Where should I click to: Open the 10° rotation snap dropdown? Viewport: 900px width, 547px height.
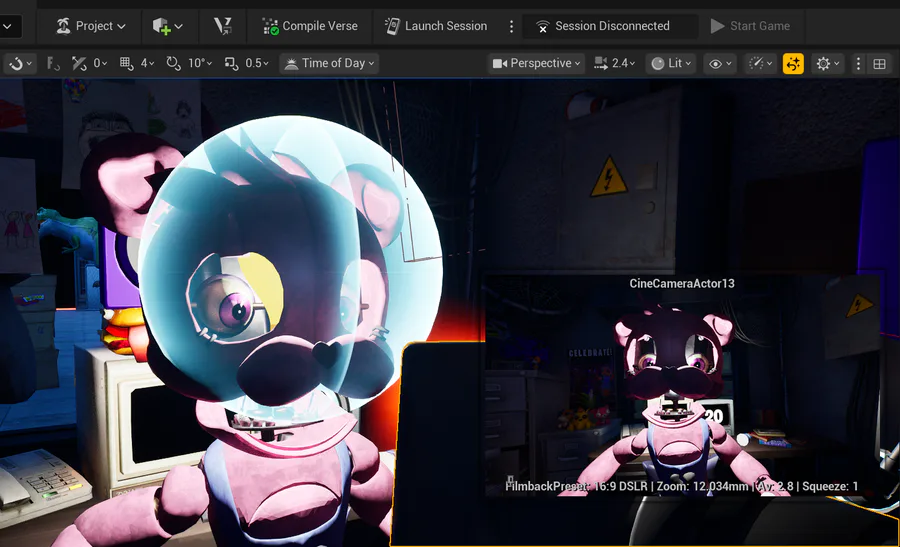200,63
